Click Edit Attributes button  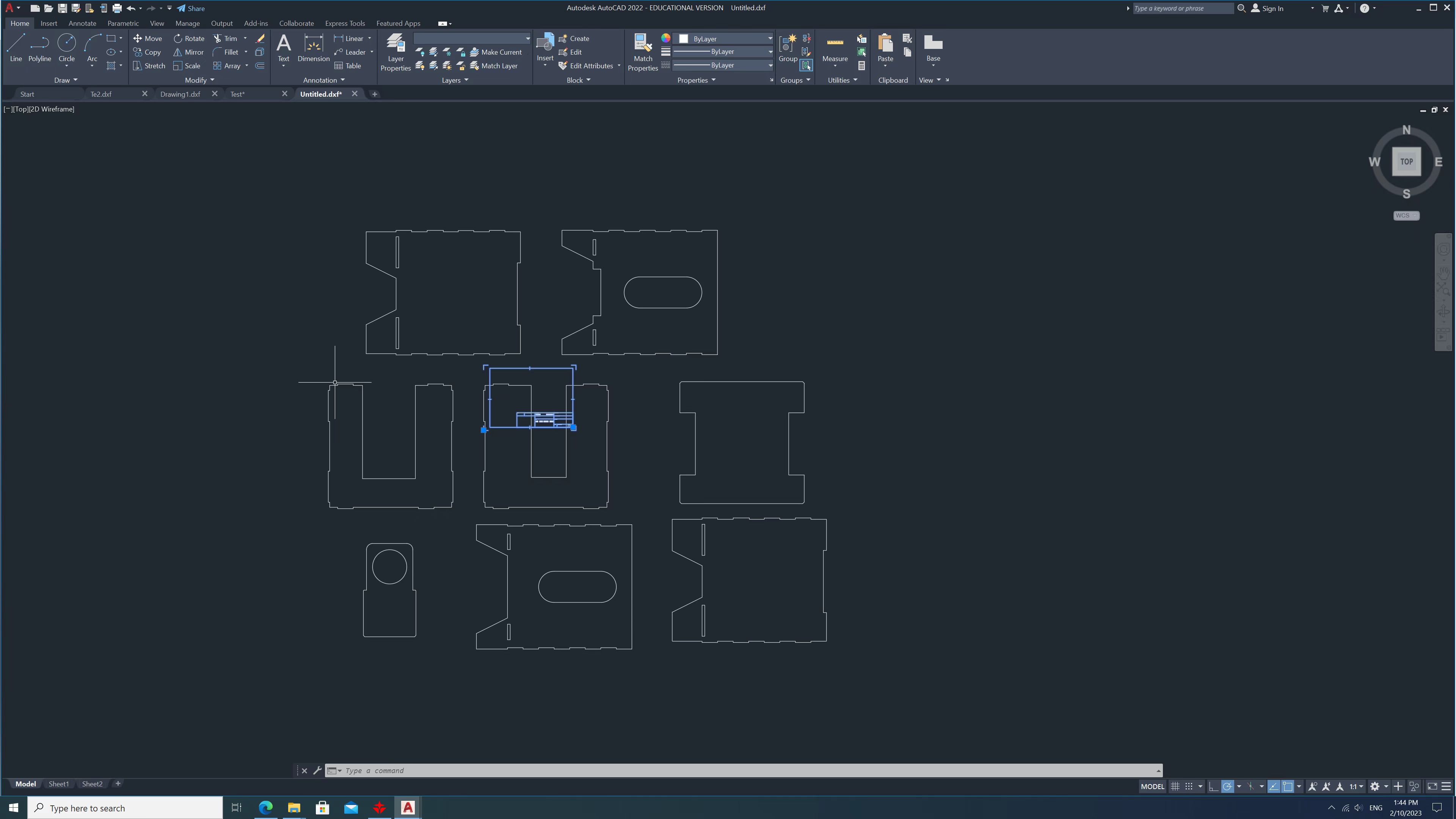585,66
